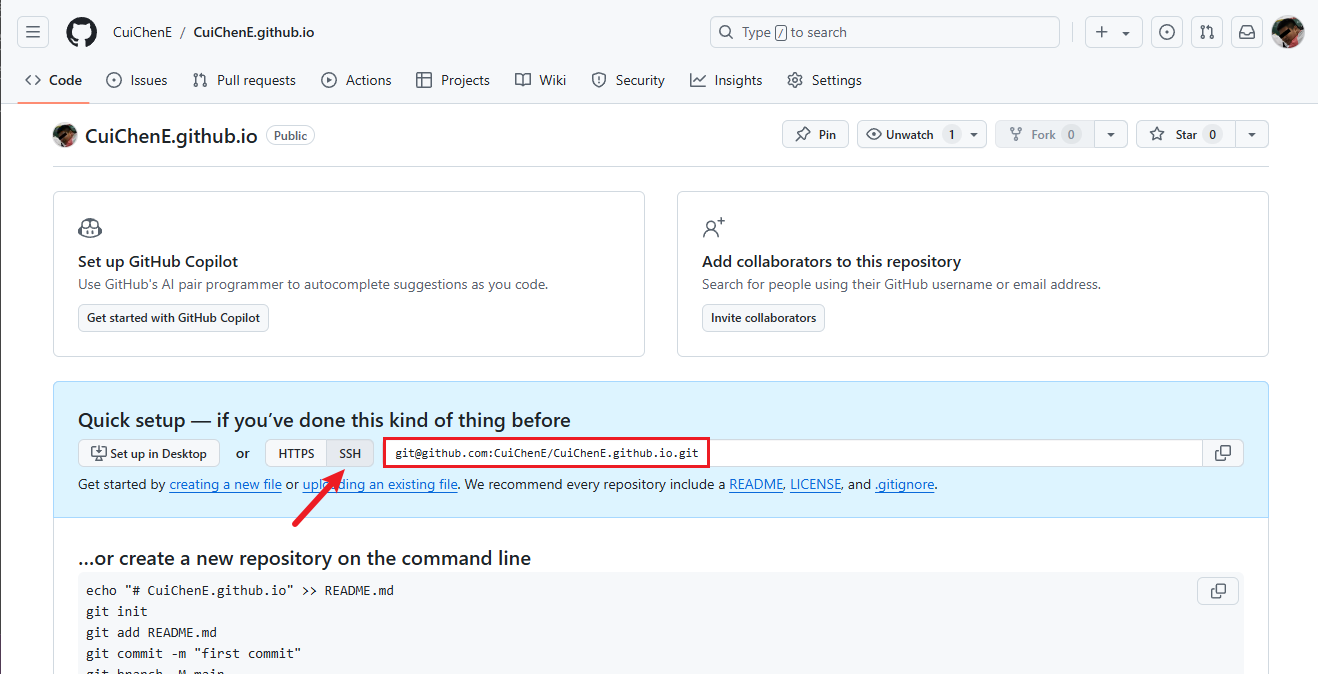Image resolution: width=1318 pixels, height=674 pixels.
Task: Open the Pull requests tab
Action: (x=244, y=80)
